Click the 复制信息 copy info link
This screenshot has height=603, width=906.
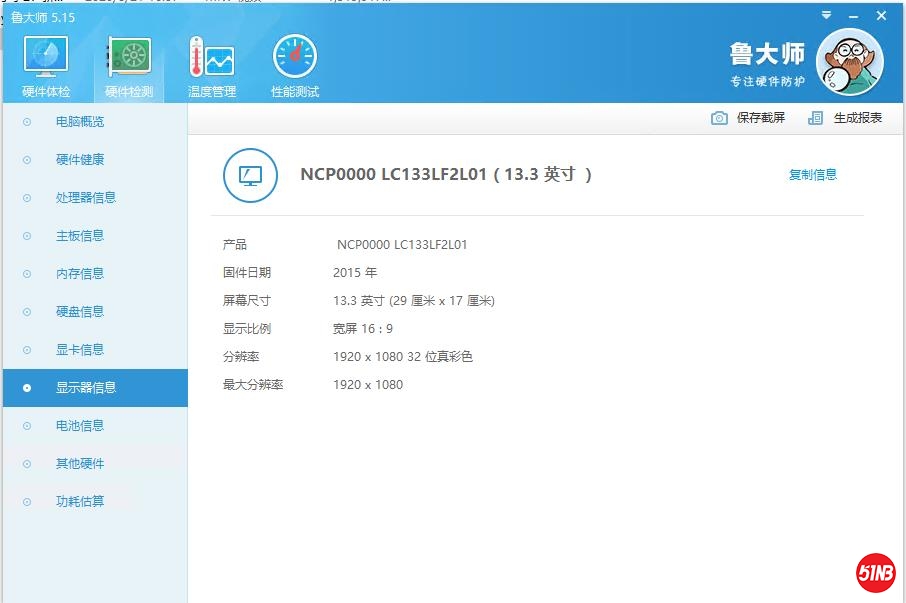point(812,174)
